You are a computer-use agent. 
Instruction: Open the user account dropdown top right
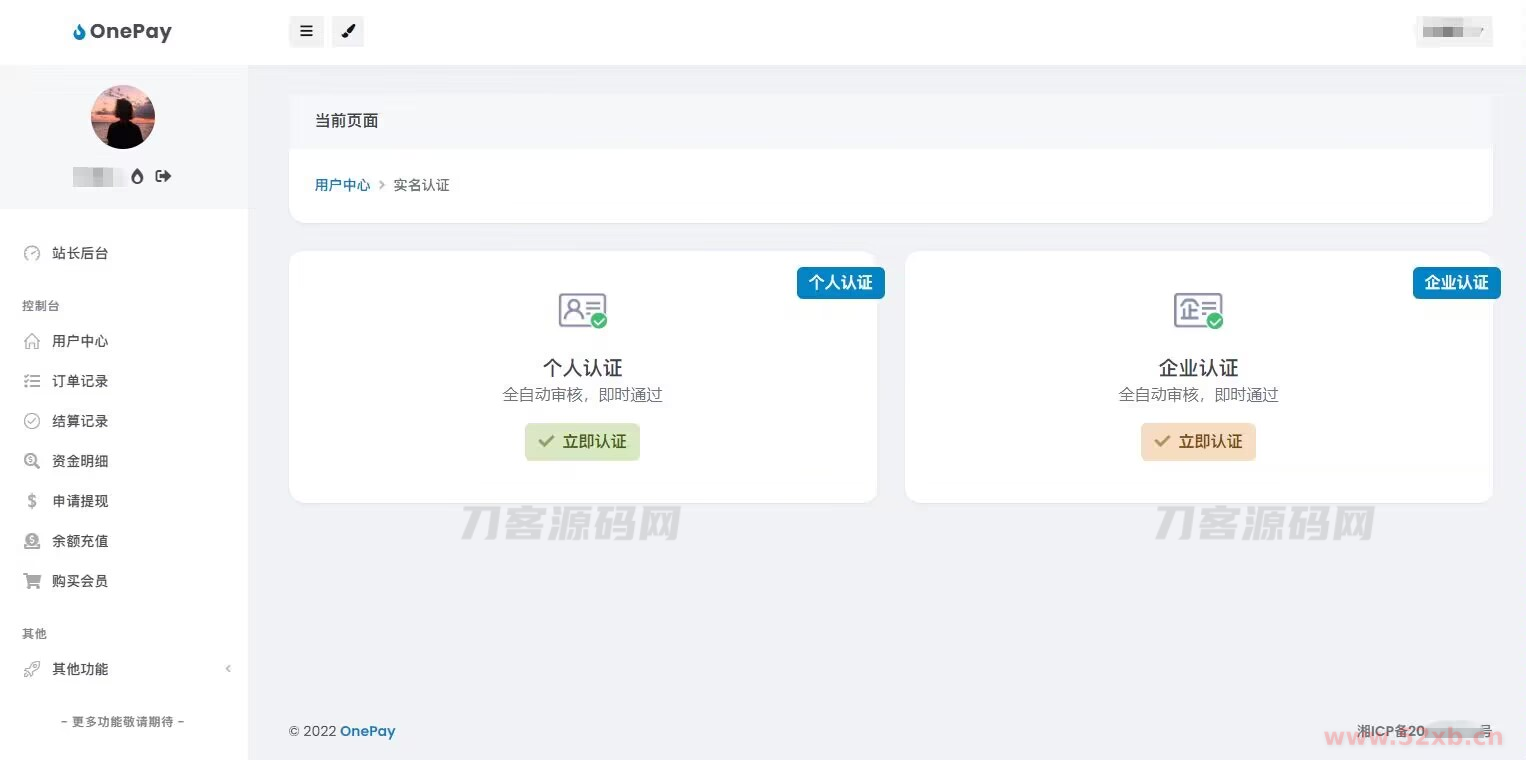(x=1454, y=32)
